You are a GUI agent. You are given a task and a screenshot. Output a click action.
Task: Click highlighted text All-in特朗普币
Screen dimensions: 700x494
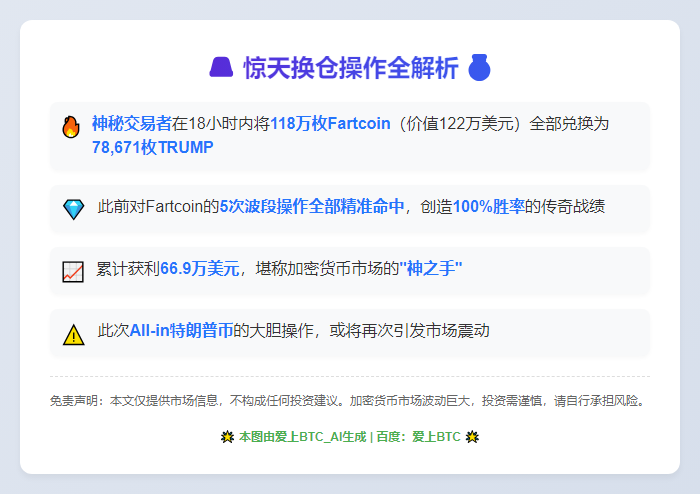tap(182, 330)
